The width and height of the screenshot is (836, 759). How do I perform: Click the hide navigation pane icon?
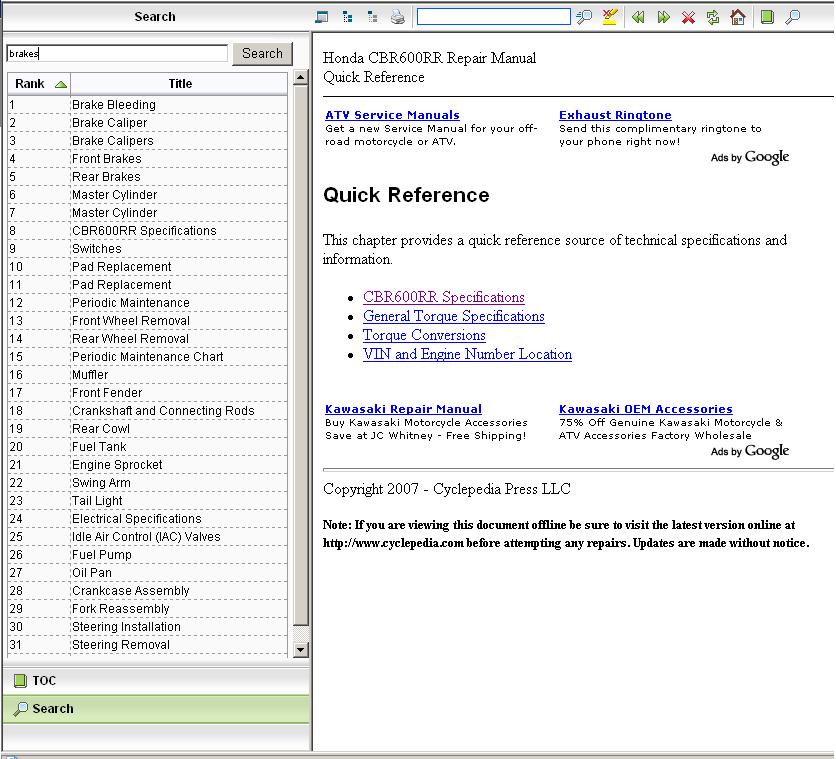click(322, 17)
